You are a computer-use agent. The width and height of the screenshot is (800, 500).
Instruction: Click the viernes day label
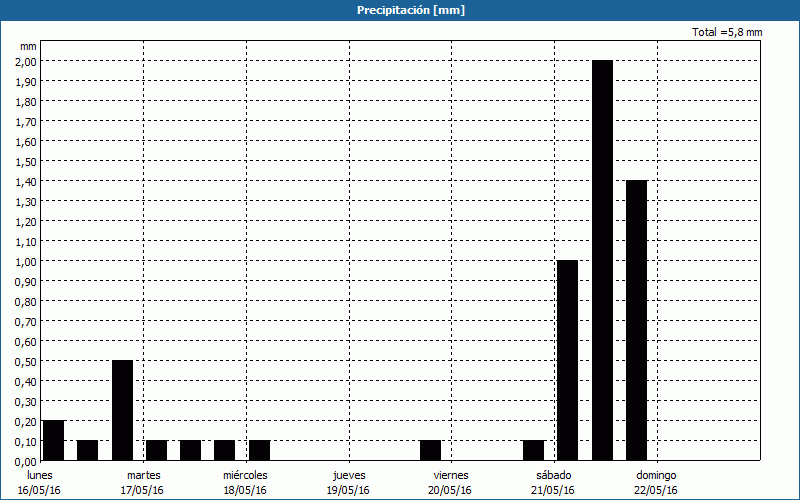point(451,475)
